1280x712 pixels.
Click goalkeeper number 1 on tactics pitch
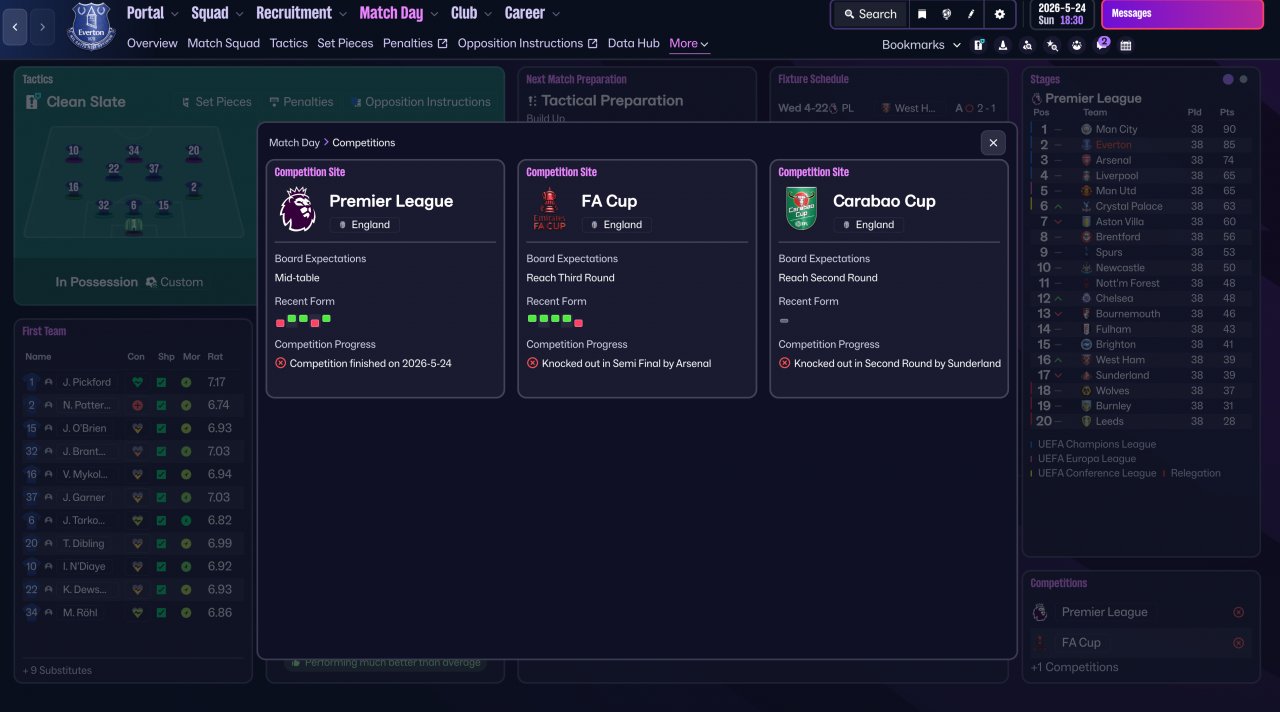point(134,225)
